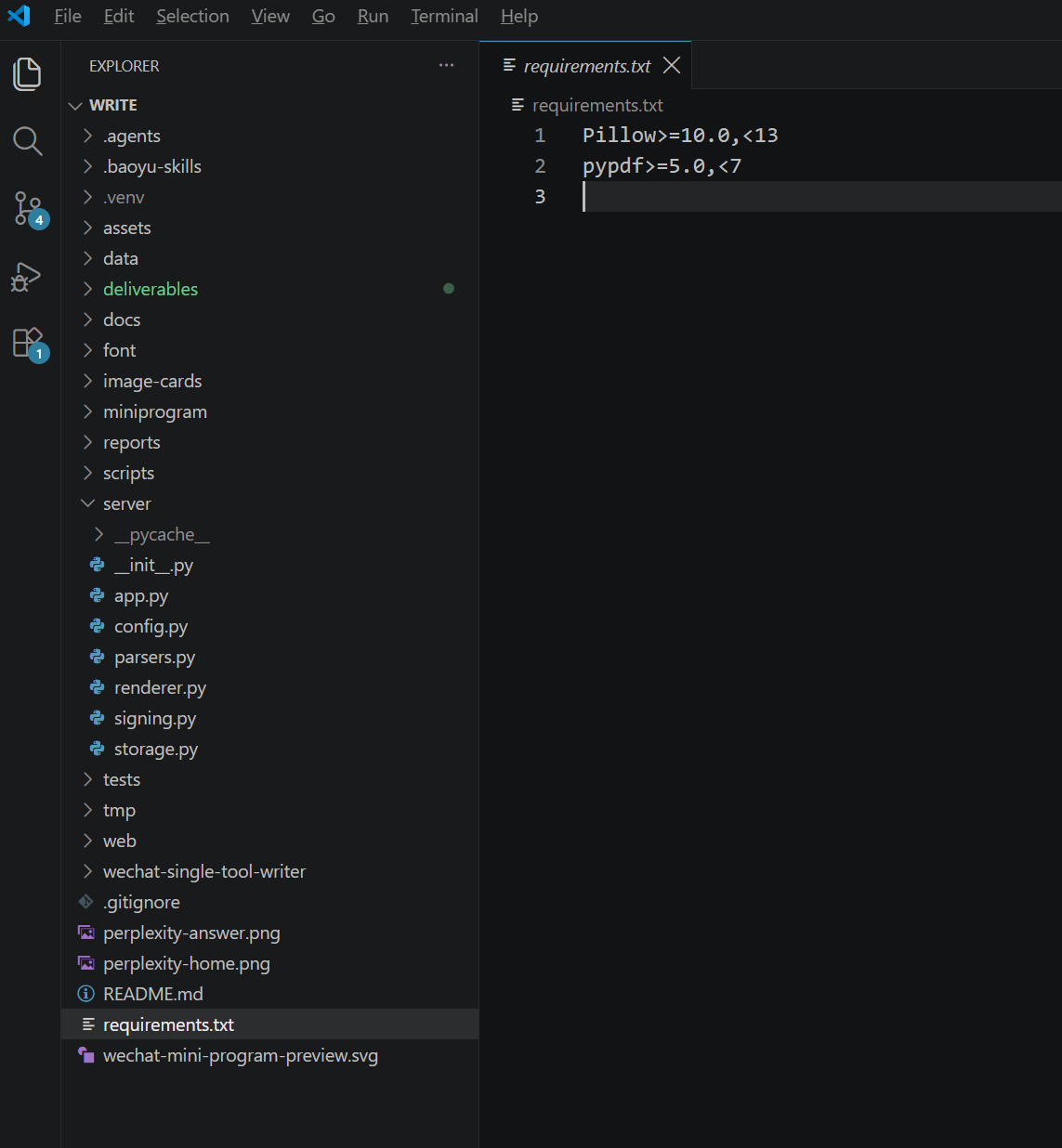Expand the reports folder
The width and height of the screenshot is (1062, 1148).
269,442
